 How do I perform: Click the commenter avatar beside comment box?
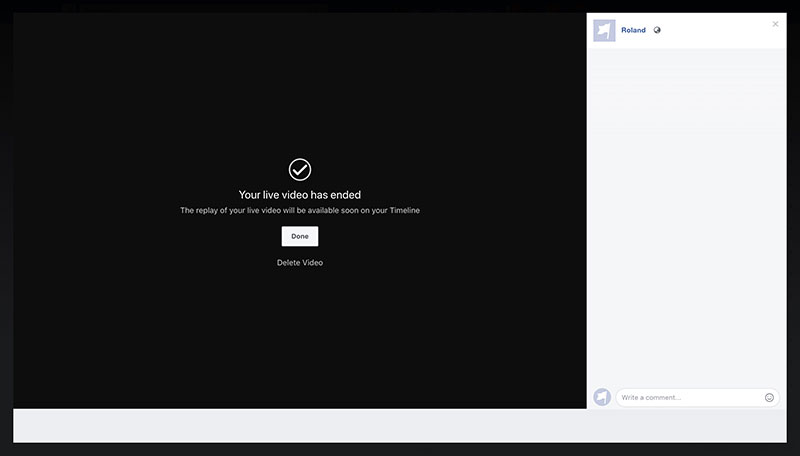602,397
